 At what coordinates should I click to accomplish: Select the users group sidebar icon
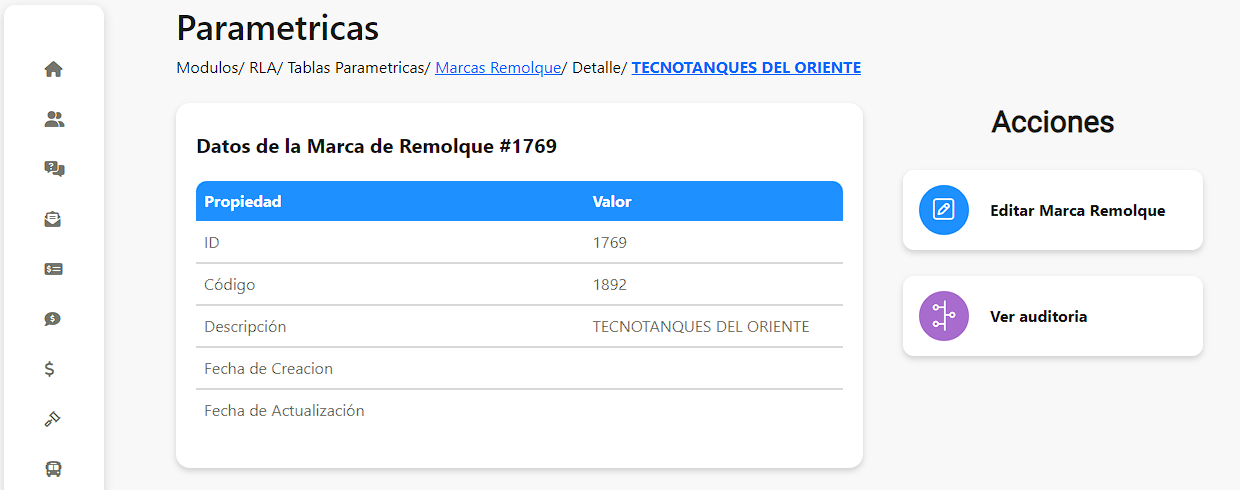pos(54,119)
